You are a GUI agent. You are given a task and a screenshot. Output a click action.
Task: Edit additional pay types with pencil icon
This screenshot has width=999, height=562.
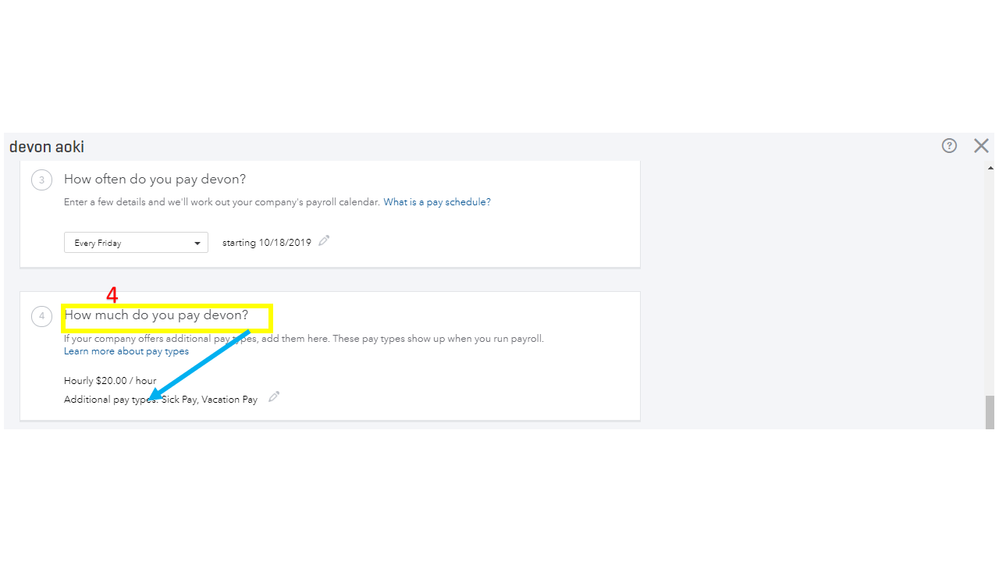pos(274,397)
